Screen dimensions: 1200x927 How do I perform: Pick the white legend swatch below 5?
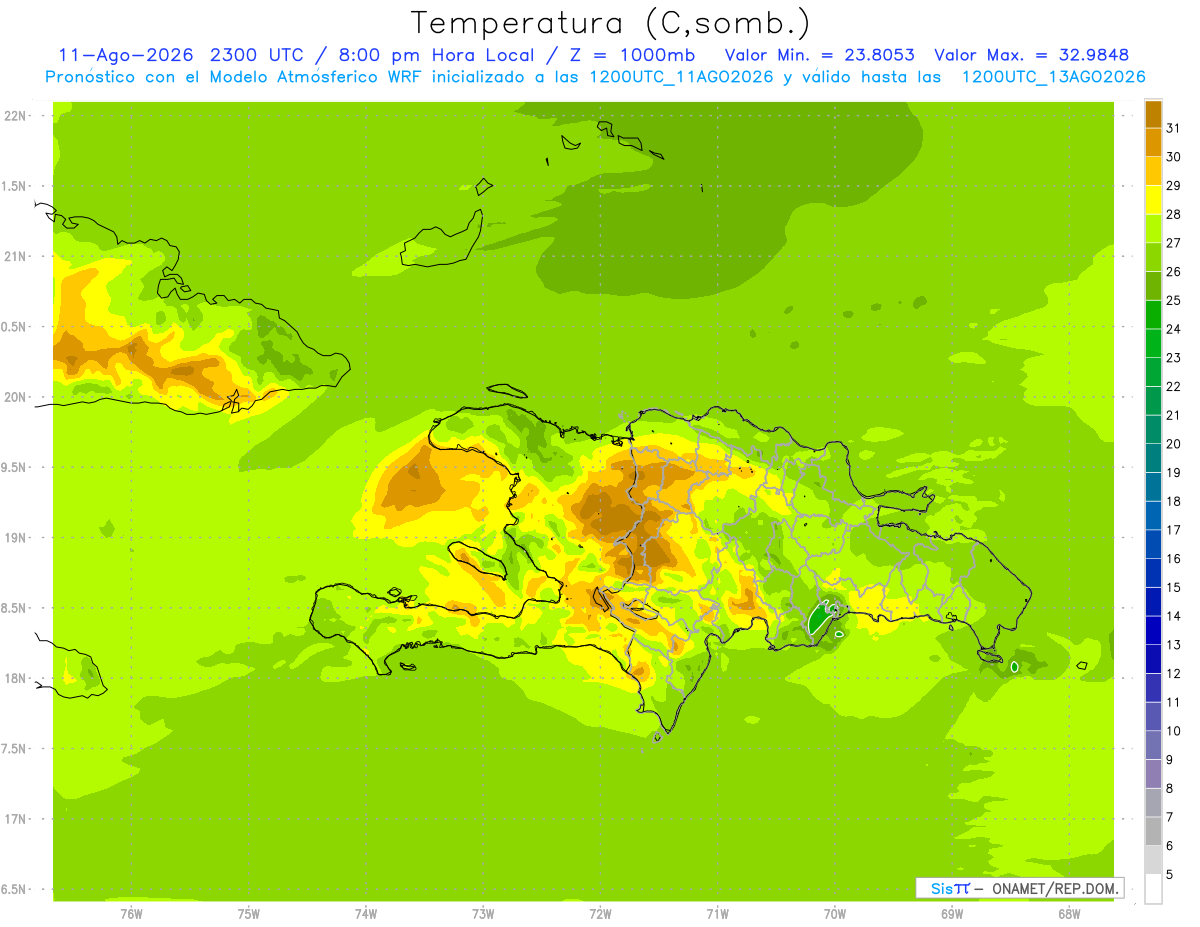coord(1153,889)
